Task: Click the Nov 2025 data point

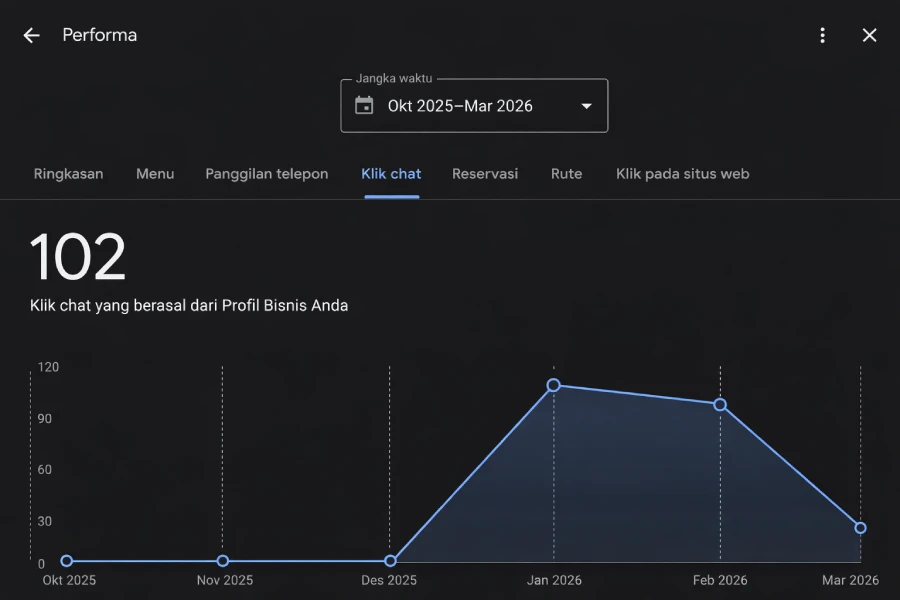Action: (x=223, y=560)
